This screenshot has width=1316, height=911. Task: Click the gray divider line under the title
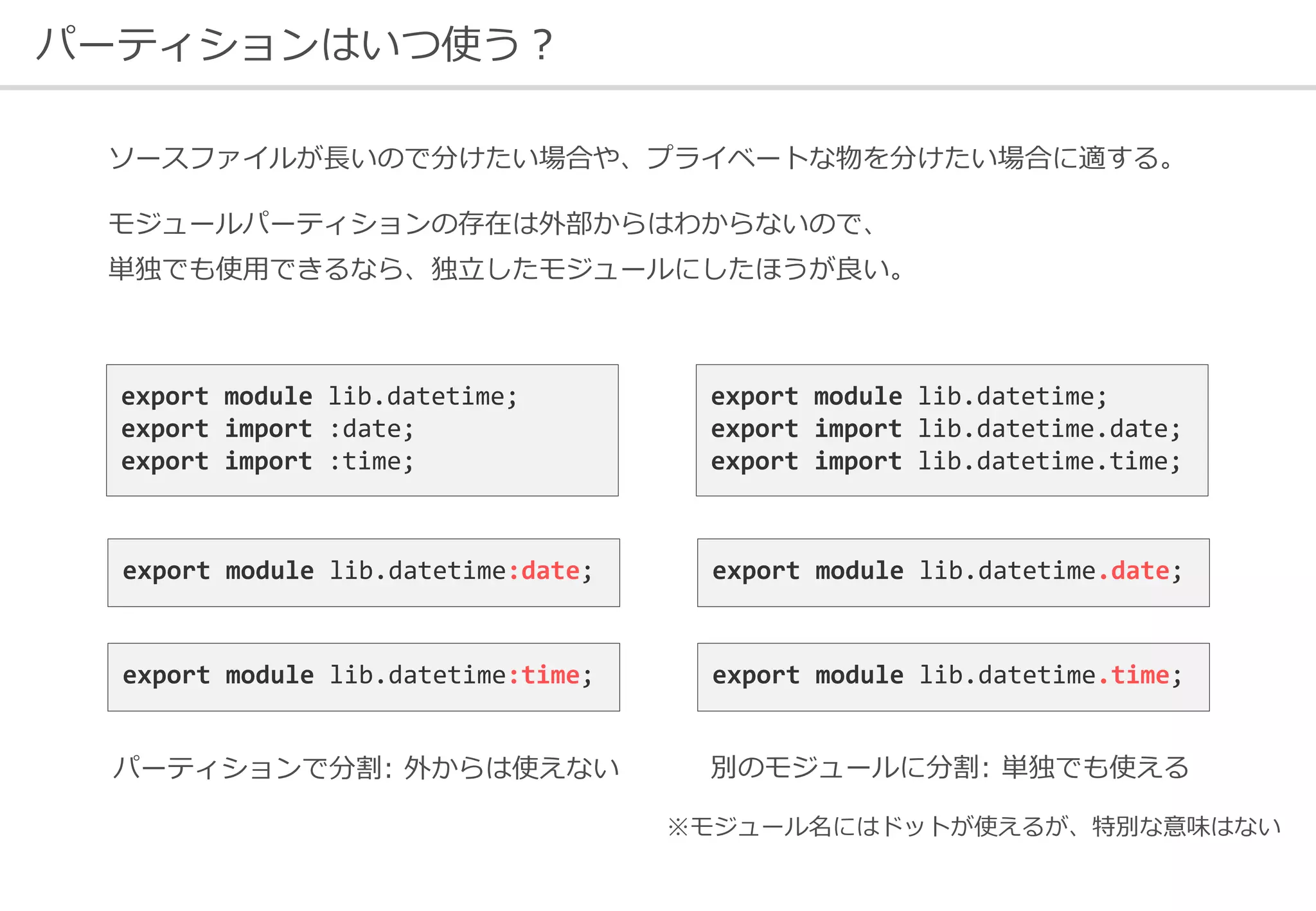tap(658, 87)
